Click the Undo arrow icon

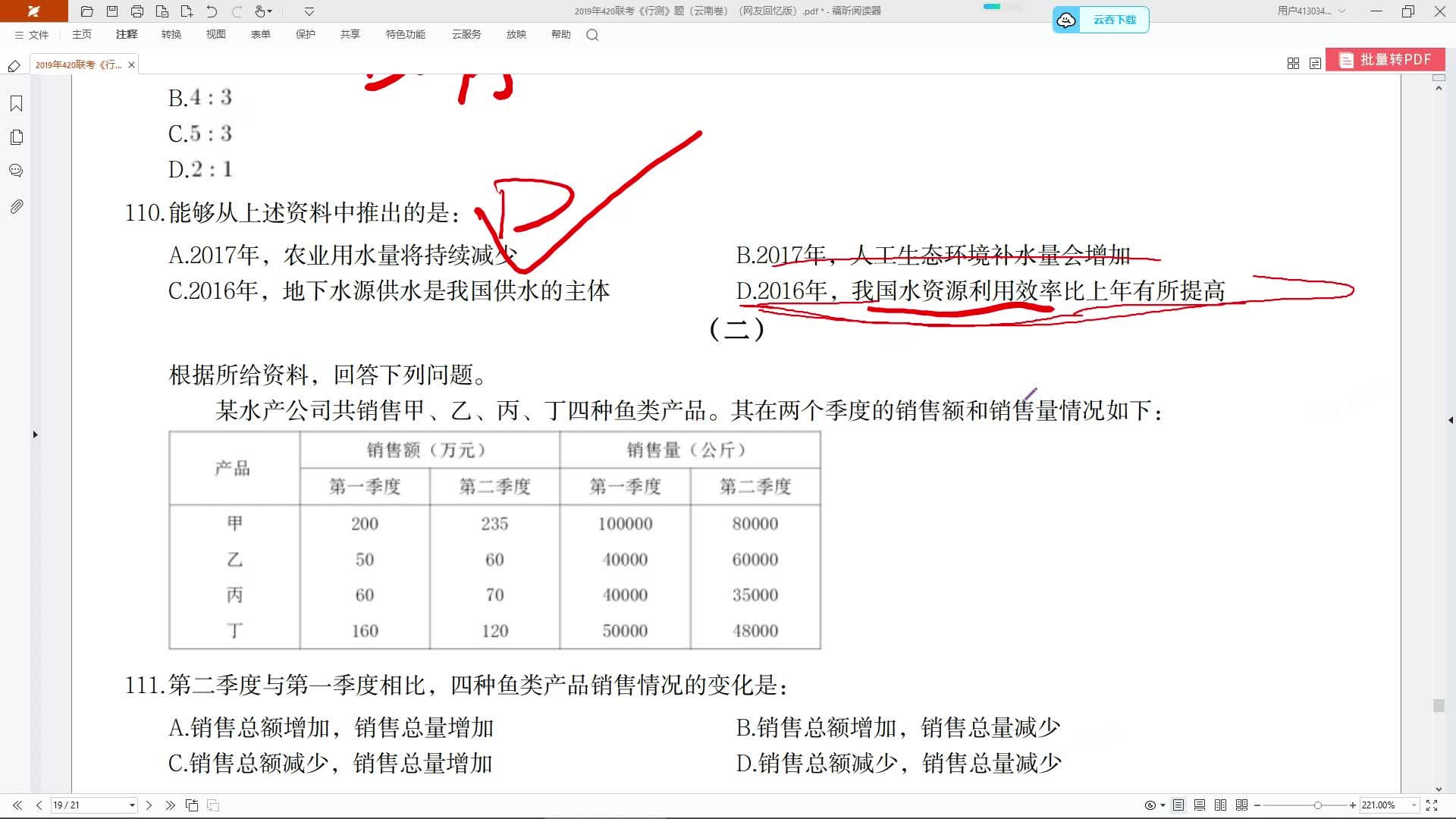(212, 11)
